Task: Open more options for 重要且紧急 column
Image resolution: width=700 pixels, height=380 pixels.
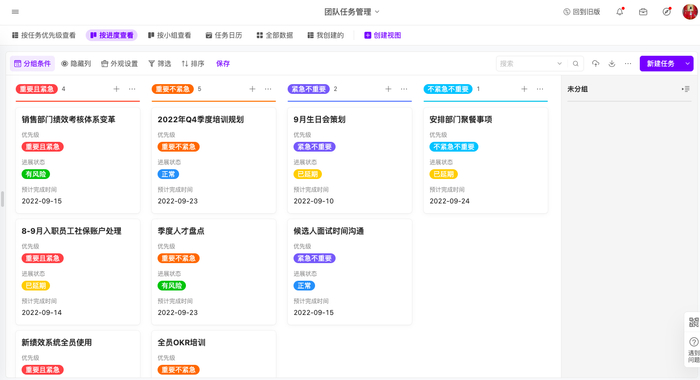Action: coord(132,89)
